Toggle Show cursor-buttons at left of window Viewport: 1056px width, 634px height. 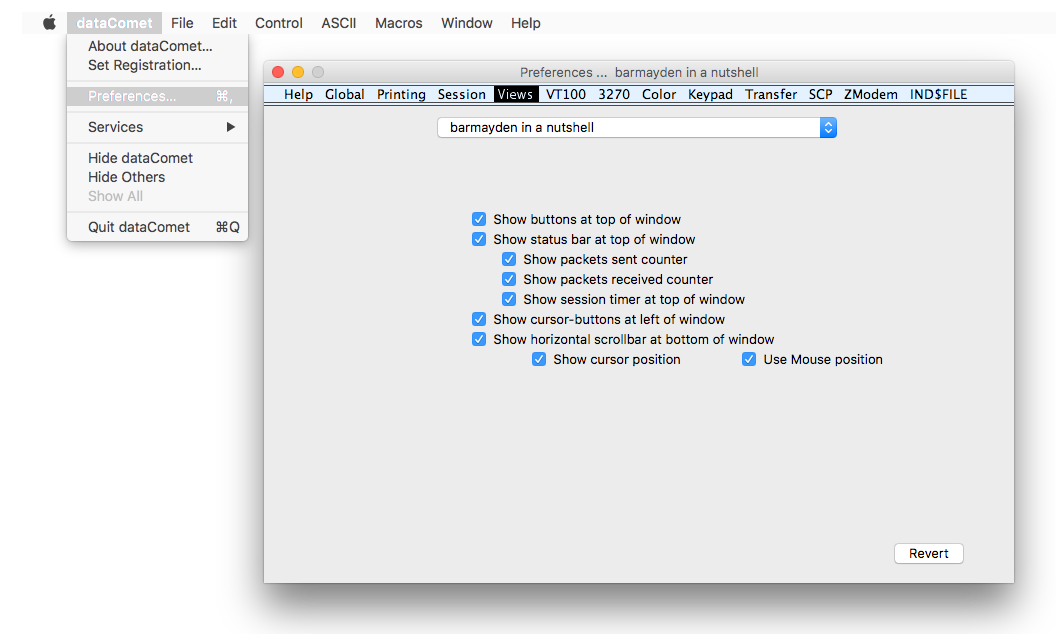(x=479, y=319)
